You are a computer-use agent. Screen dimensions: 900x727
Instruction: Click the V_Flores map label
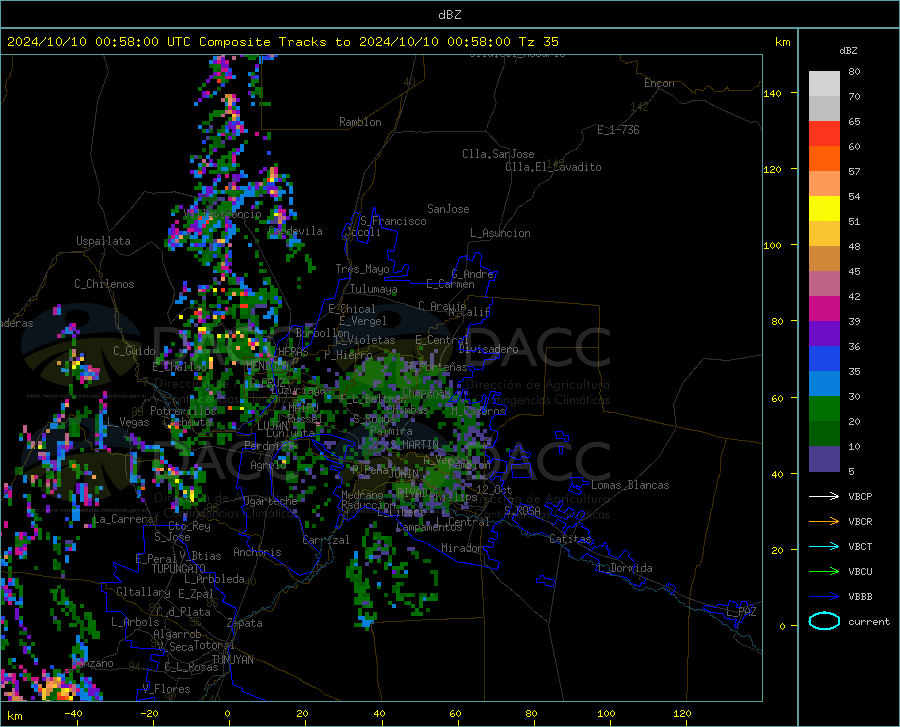pyautogui.click(x=166, y=689)
